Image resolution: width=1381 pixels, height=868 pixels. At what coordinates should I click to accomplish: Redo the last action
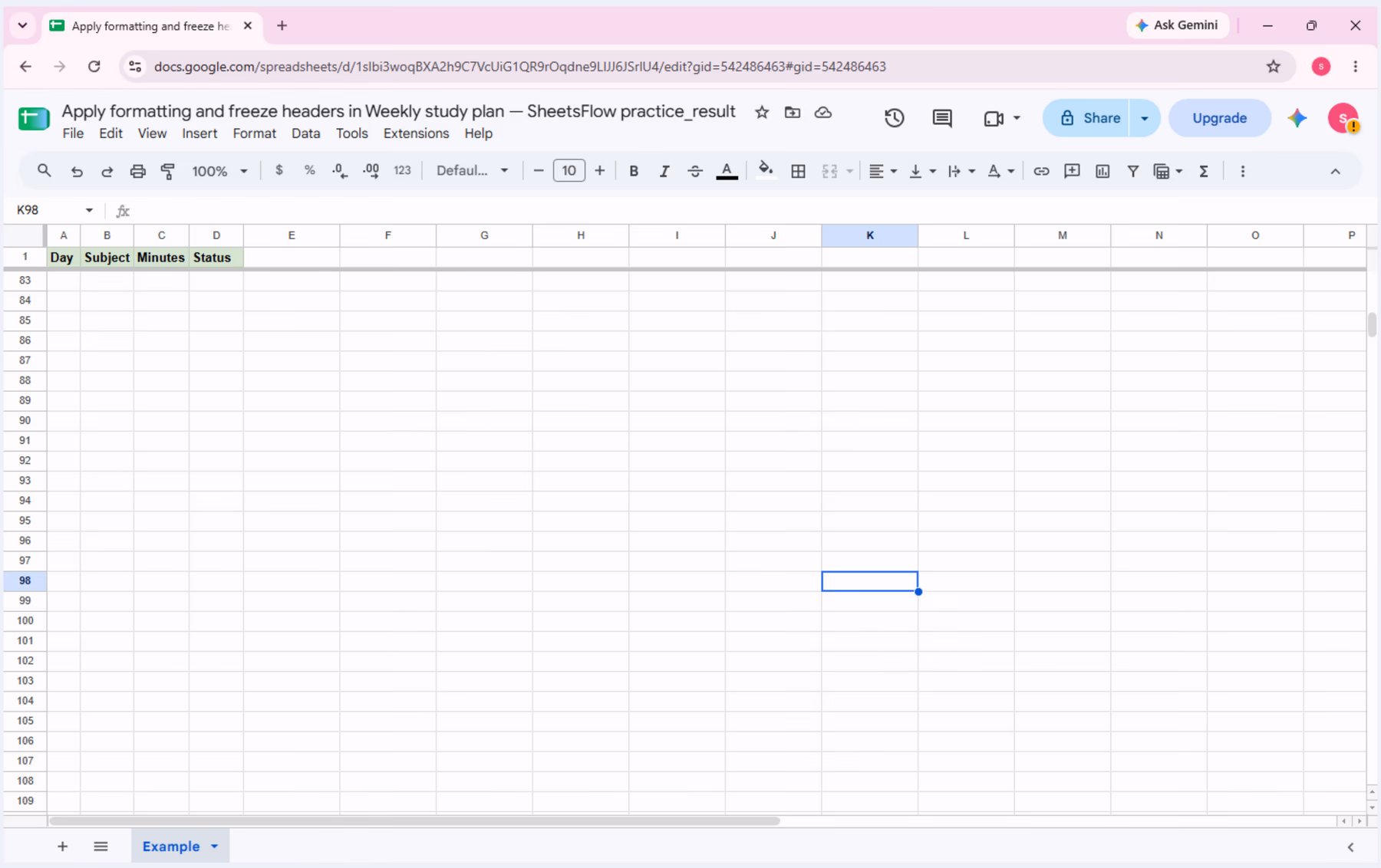tap(107, 171)
